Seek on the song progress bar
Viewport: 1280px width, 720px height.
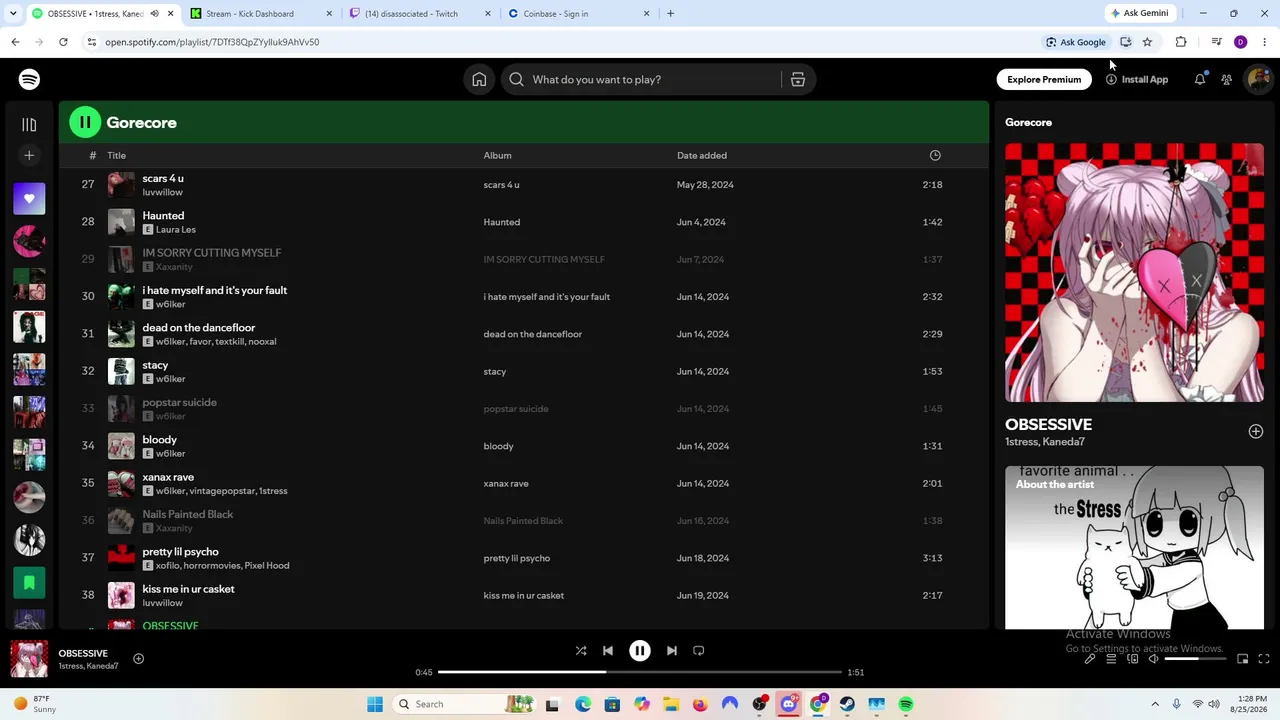tap(640, 672)
